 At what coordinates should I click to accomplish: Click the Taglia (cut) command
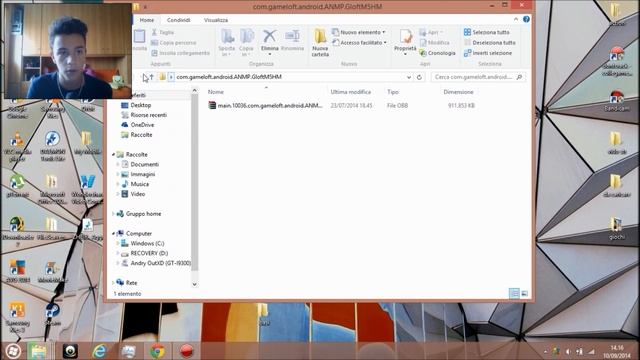(x=163, y=32)
